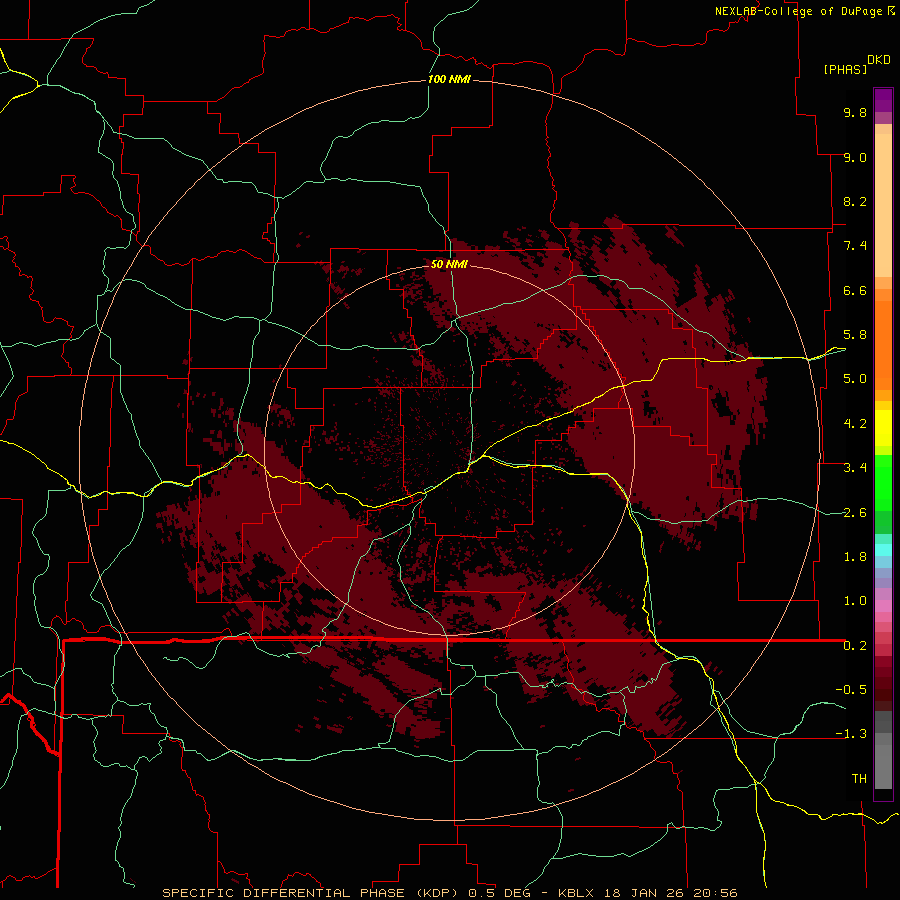Select the 8.2 legend value
900x900 pixels.
(x=855, y=201)
